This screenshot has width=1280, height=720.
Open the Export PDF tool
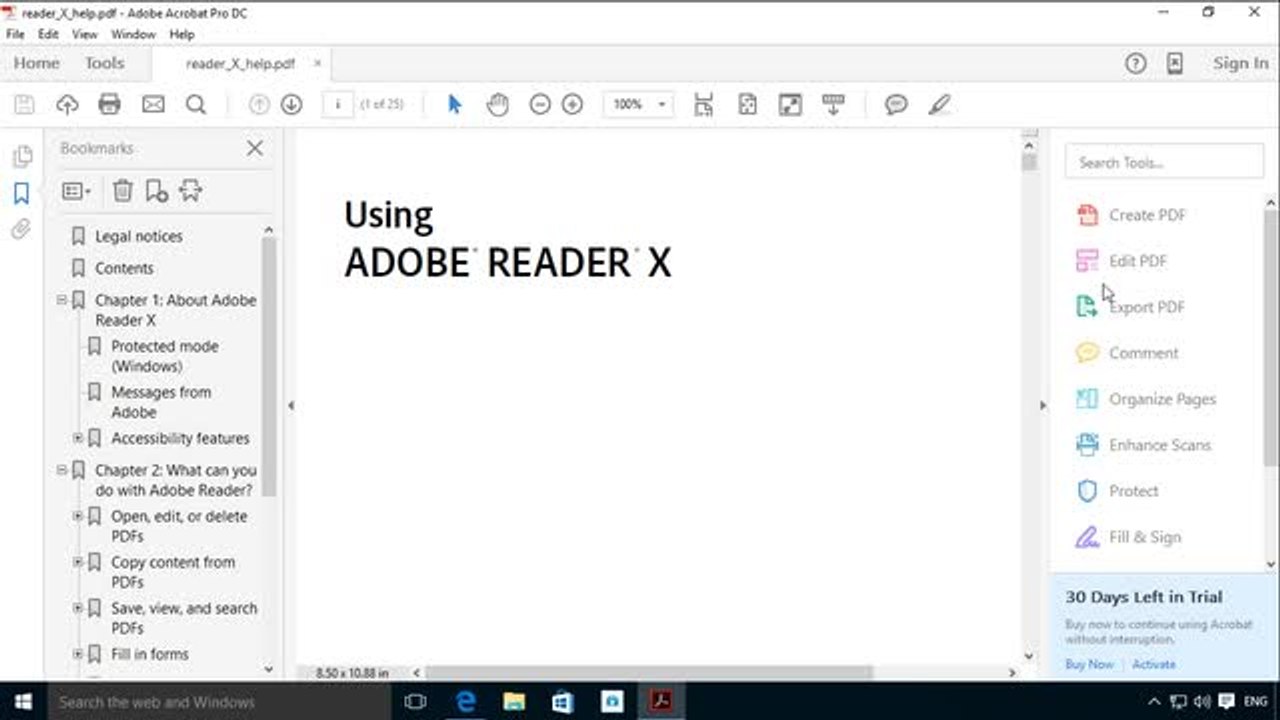(x=1130, y=307)
